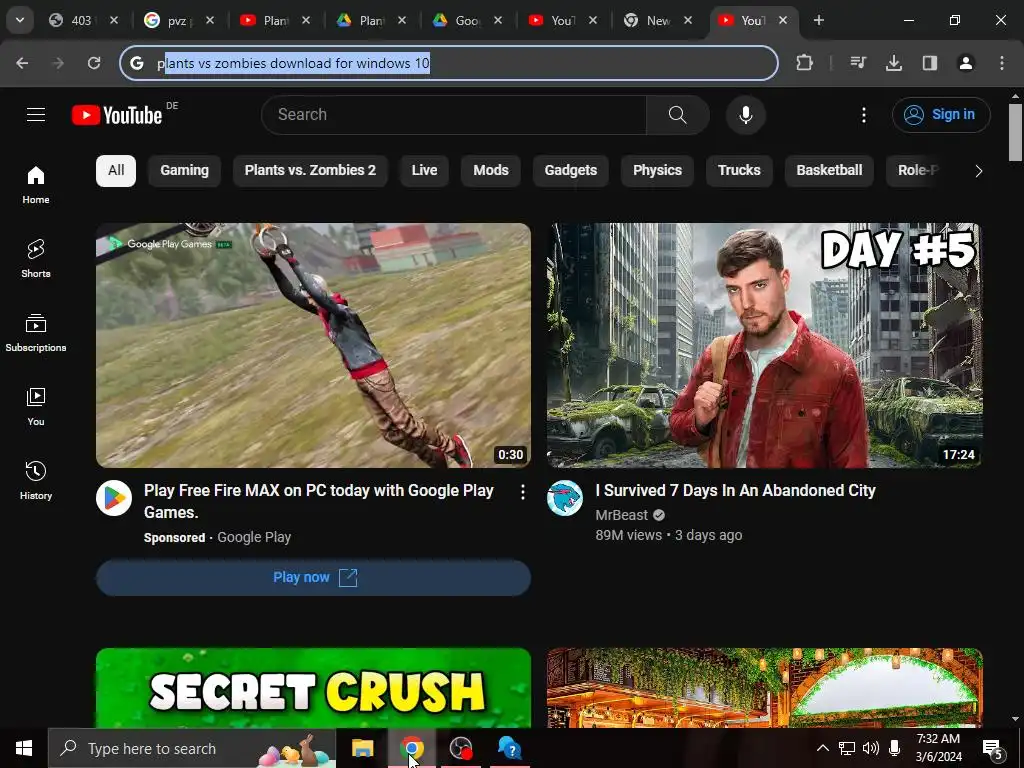The height and width of the screenshot is (768, 1024).
Task: Open a new tab with plus button
Action: [819, 20]
